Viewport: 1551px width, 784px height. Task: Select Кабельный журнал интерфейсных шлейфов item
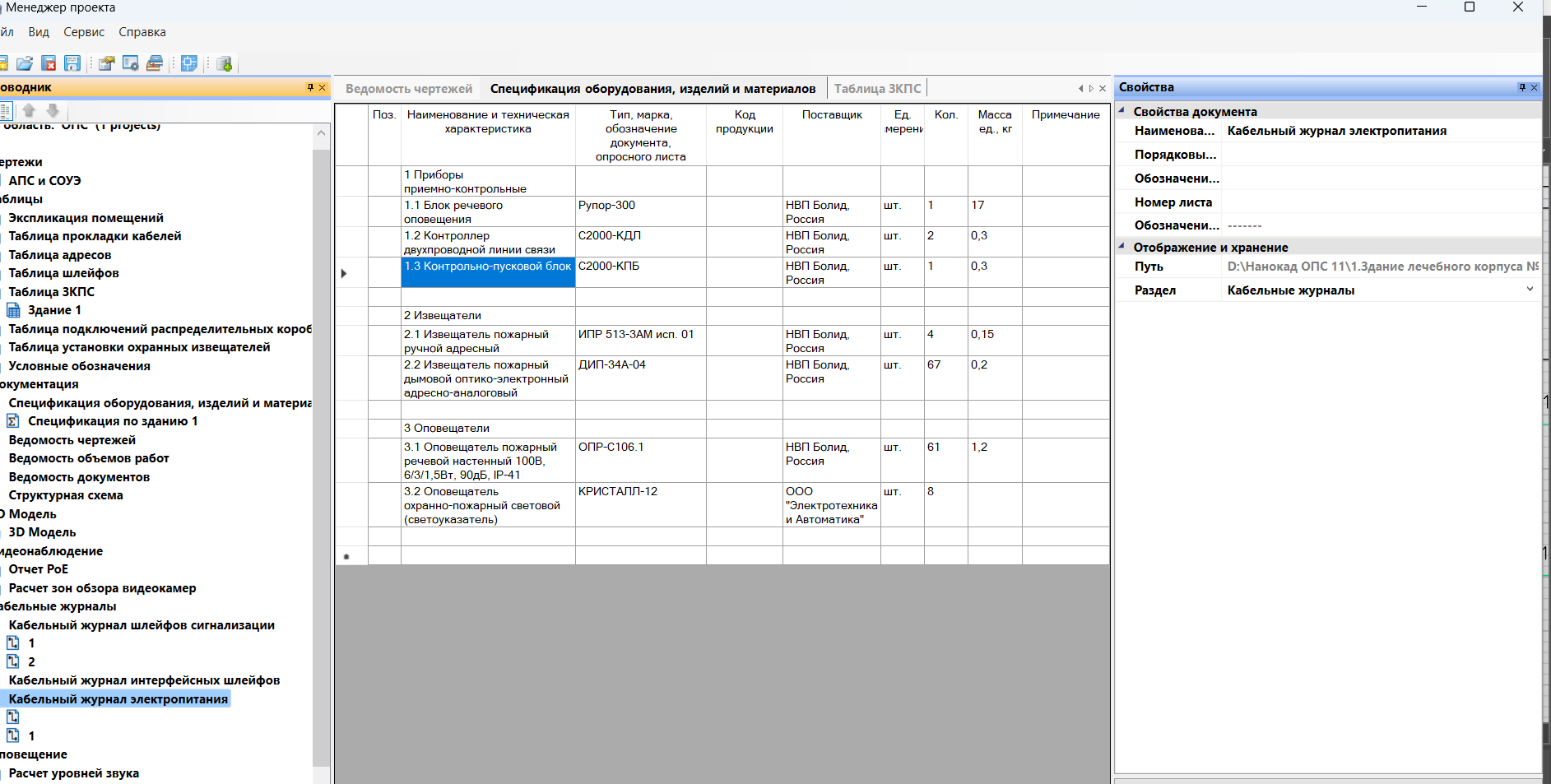(144, 680)
